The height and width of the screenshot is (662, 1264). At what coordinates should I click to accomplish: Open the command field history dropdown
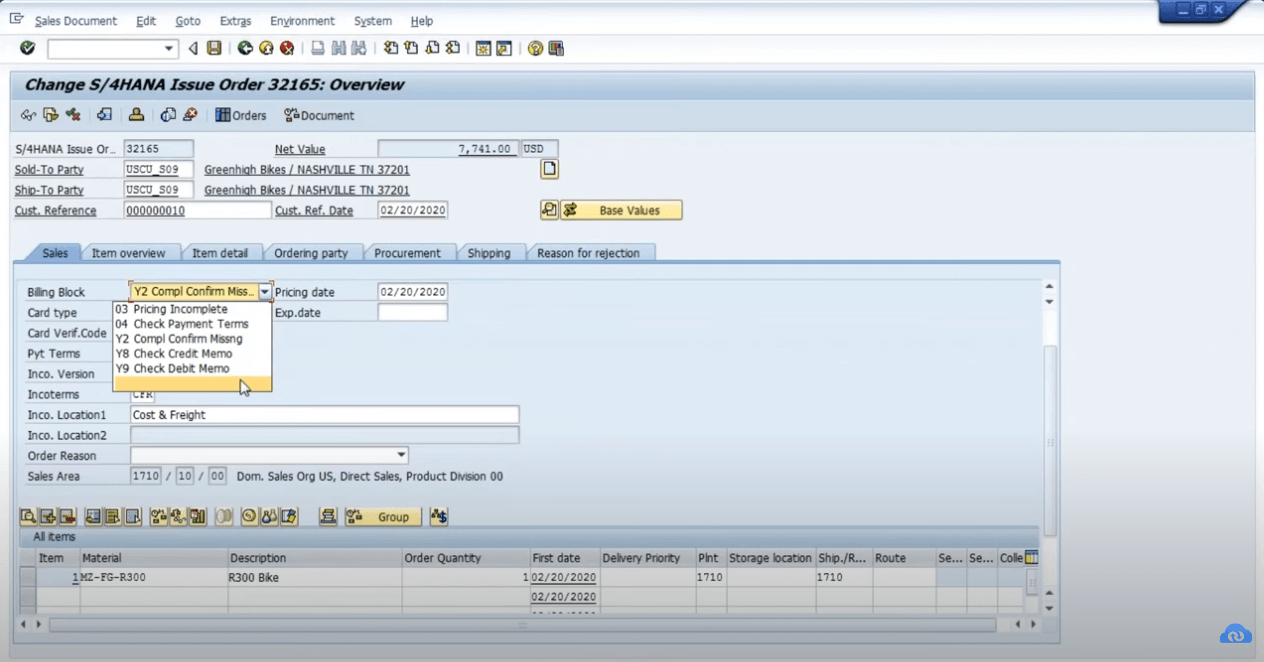169,48
